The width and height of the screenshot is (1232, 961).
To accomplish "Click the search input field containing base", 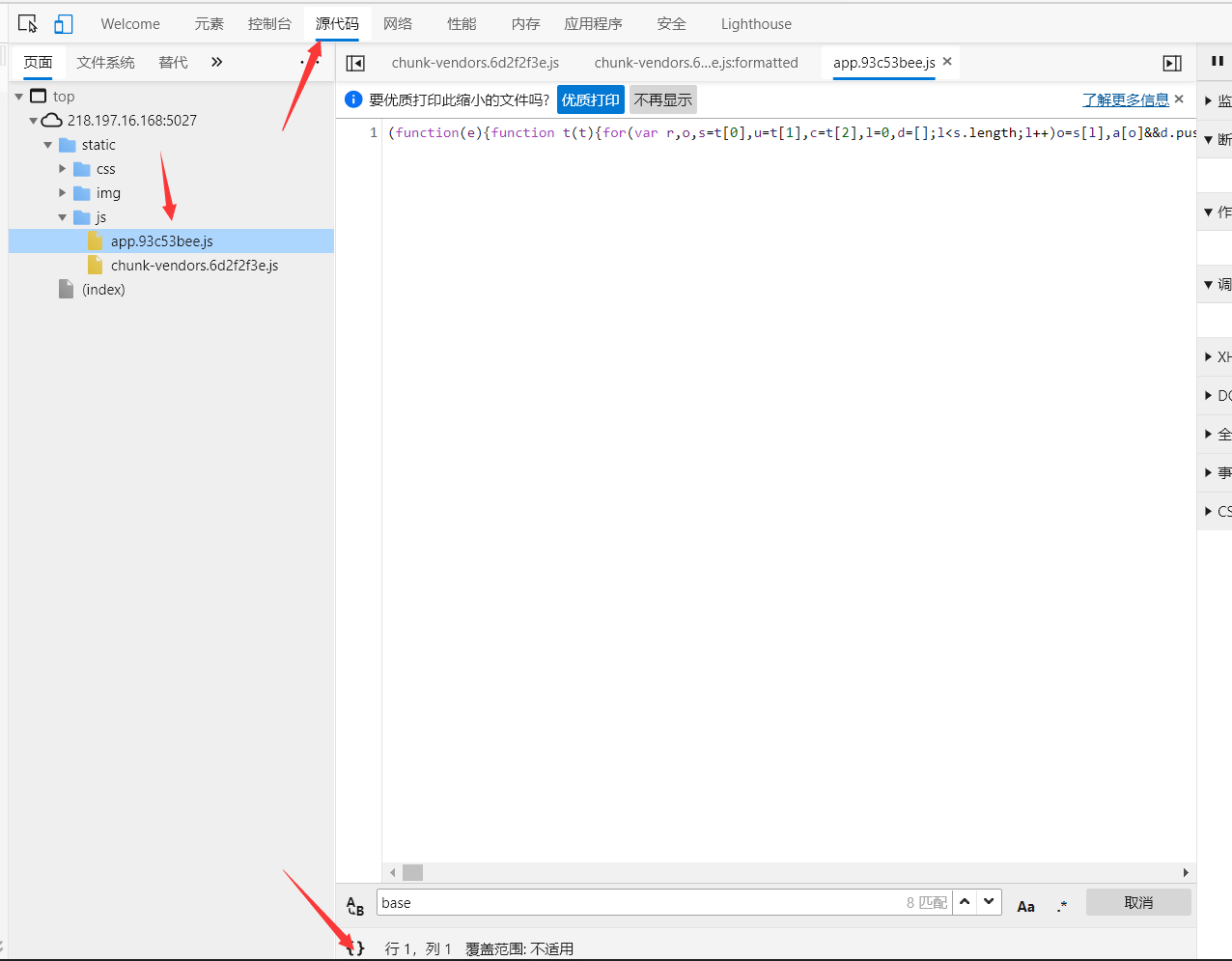I will [637, 903].
